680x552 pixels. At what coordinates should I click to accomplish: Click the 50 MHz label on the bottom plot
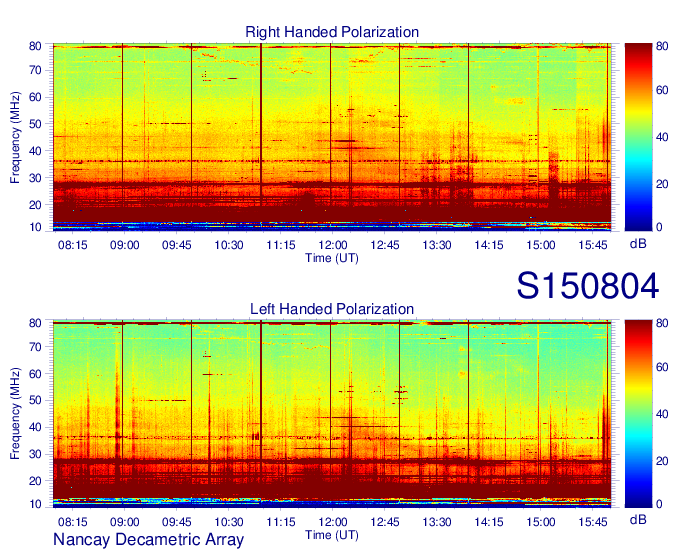click(35, 400)
